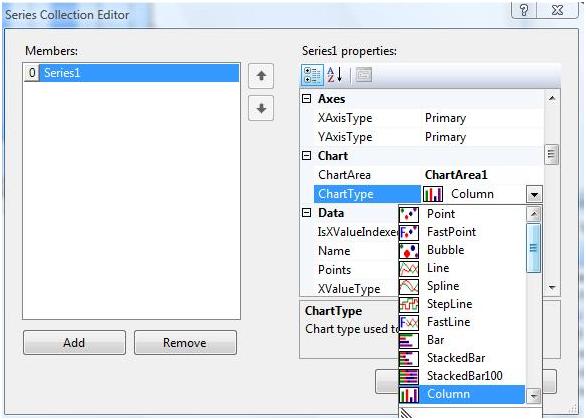Select the Spline chart type icon
This screenshot has height=420, width=586.
409,287
